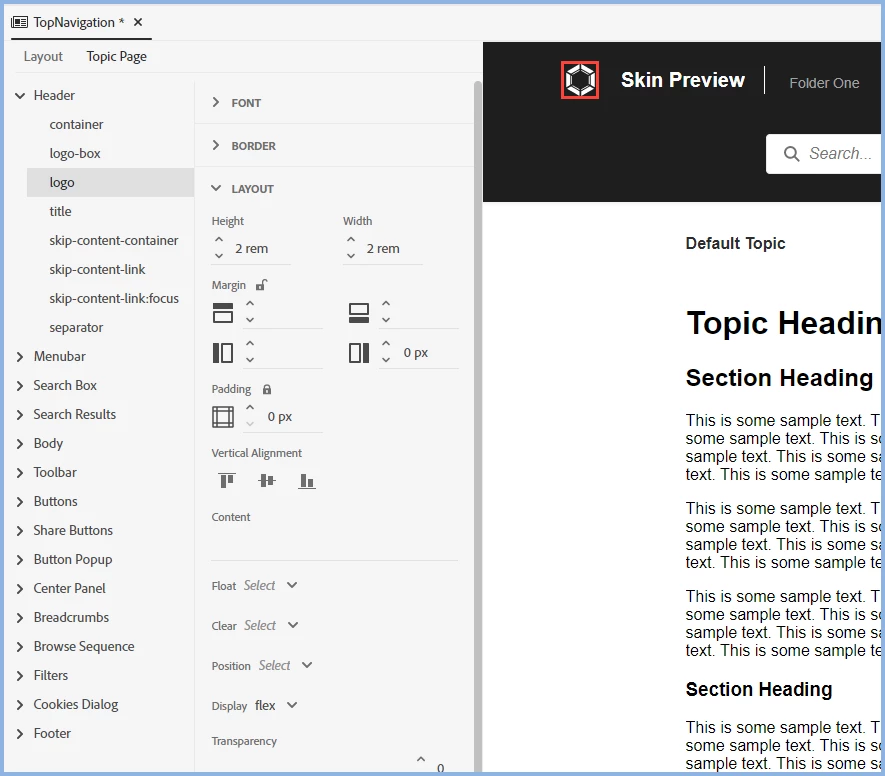Expand the Cookies Dialog group
Screen dimensions: 885x776
[20, 704]
